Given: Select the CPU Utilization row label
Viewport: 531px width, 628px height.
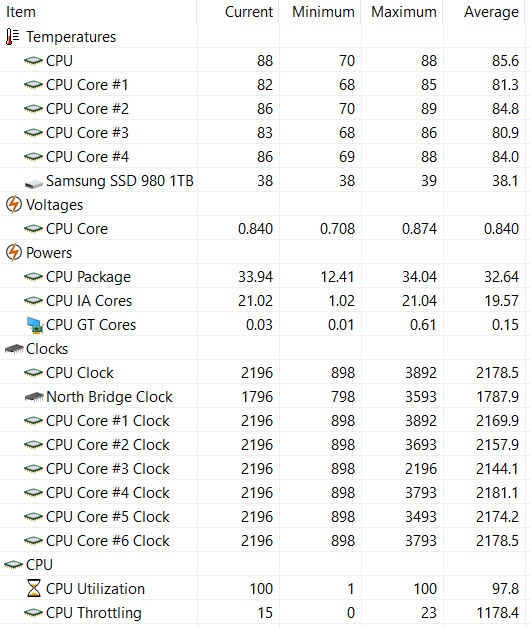Looking at the screenshot, I should [x=95, y=589].
